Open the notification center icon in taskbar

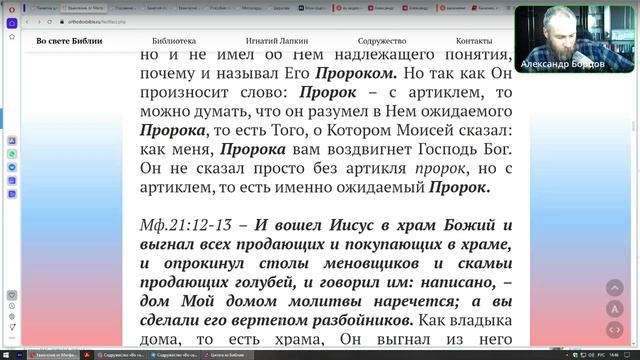(x=627, y=355)
